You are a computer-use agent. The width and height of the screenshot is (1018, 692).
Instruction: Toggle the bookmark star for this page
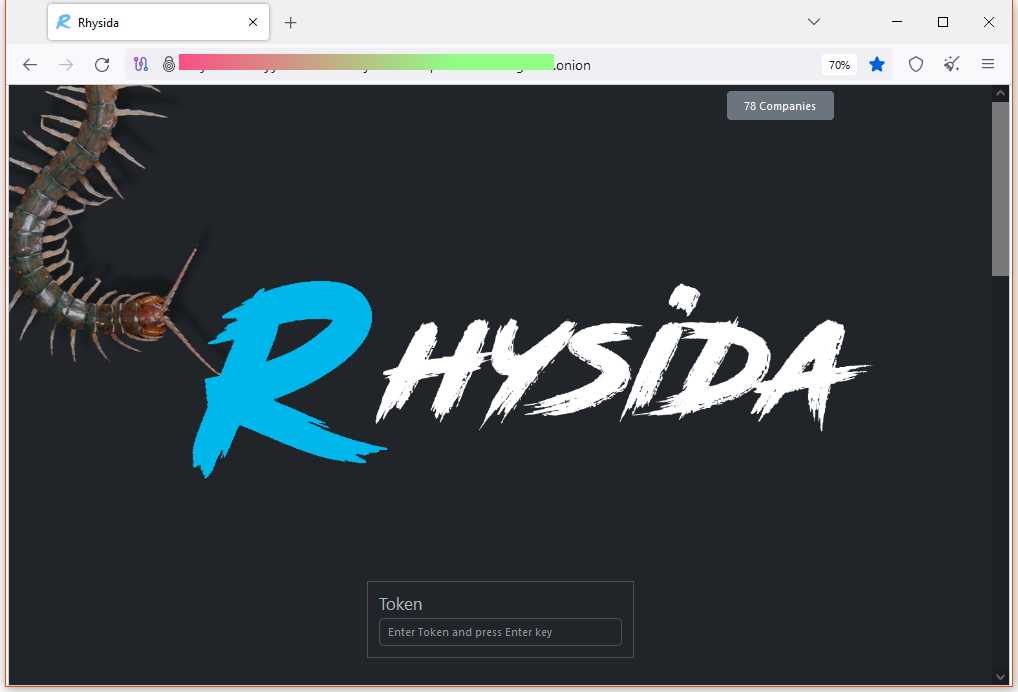click(877, 64)
